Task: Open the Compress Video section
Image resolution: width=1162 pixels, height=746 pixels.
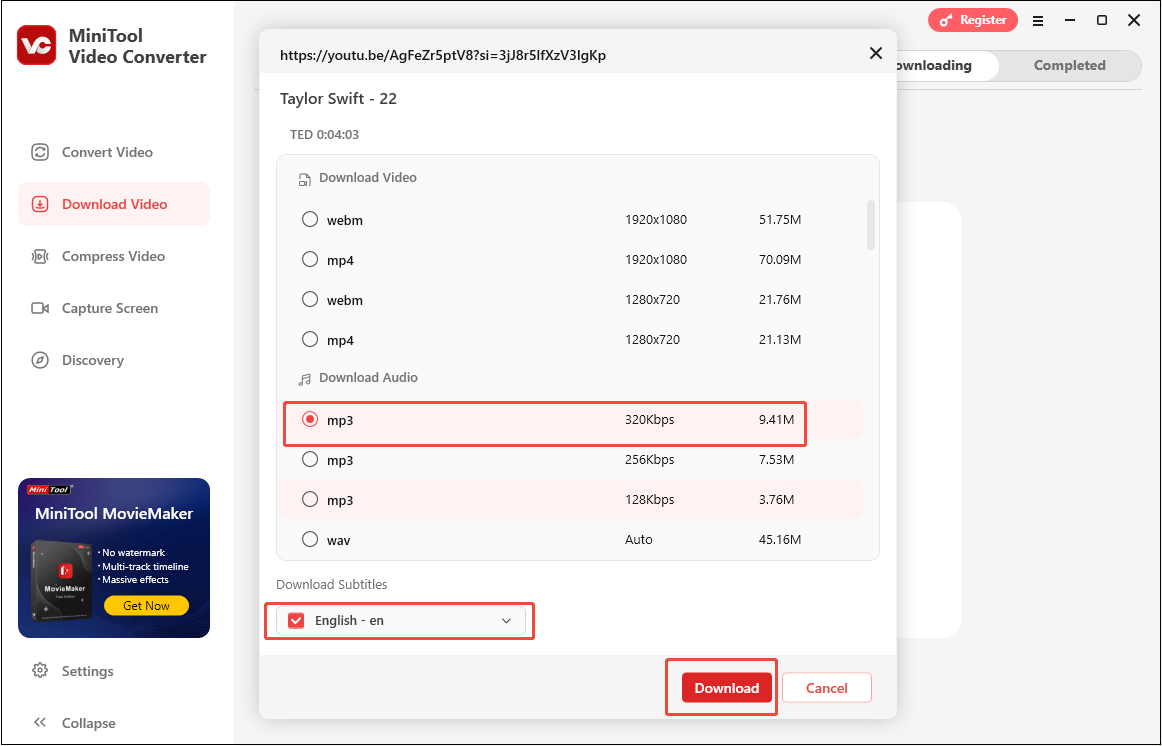Action: [114, 256]
